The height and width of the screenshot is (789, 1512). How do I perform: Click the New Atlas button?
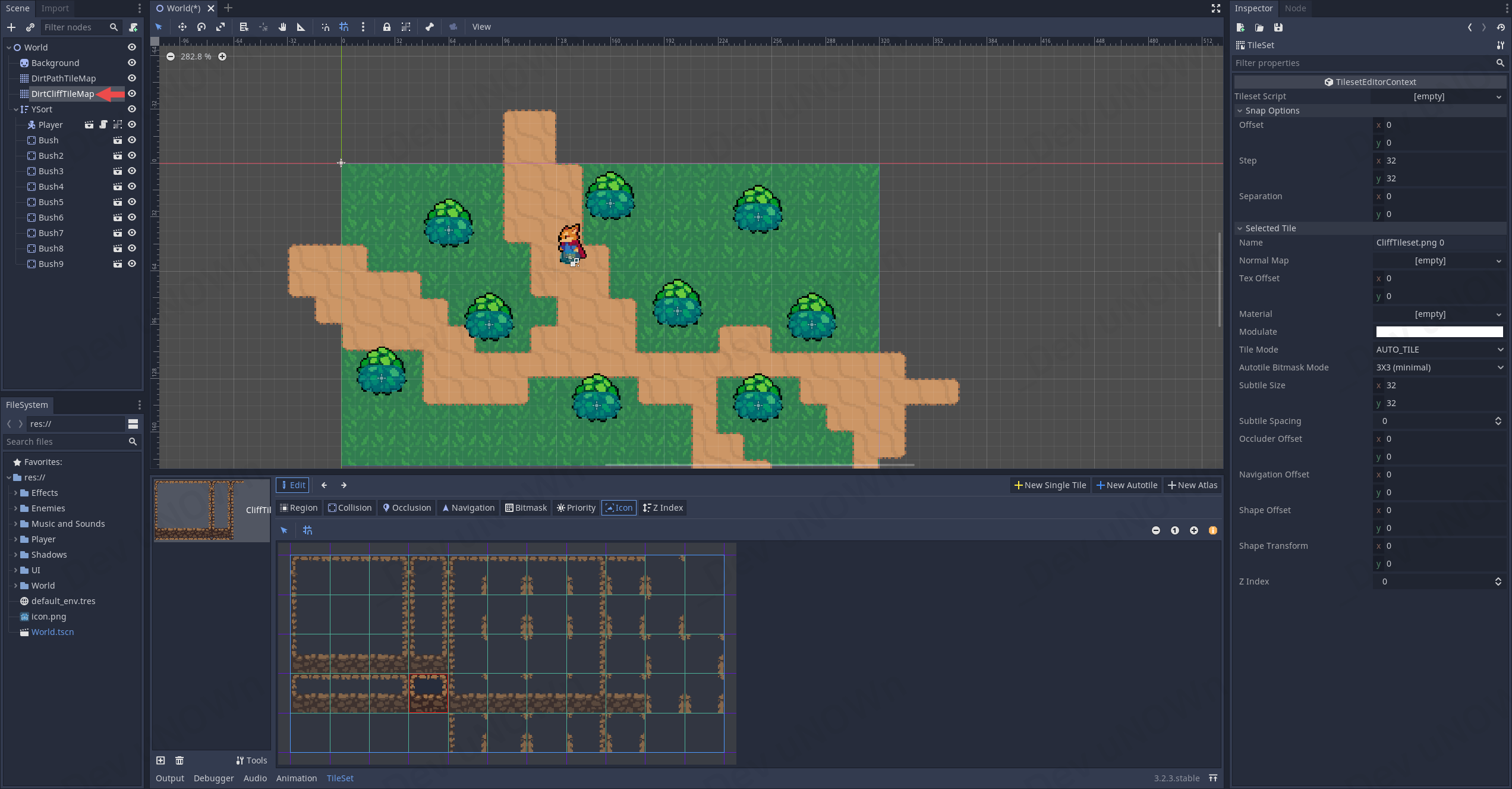pyautogui.click(x=1193, y=485)
